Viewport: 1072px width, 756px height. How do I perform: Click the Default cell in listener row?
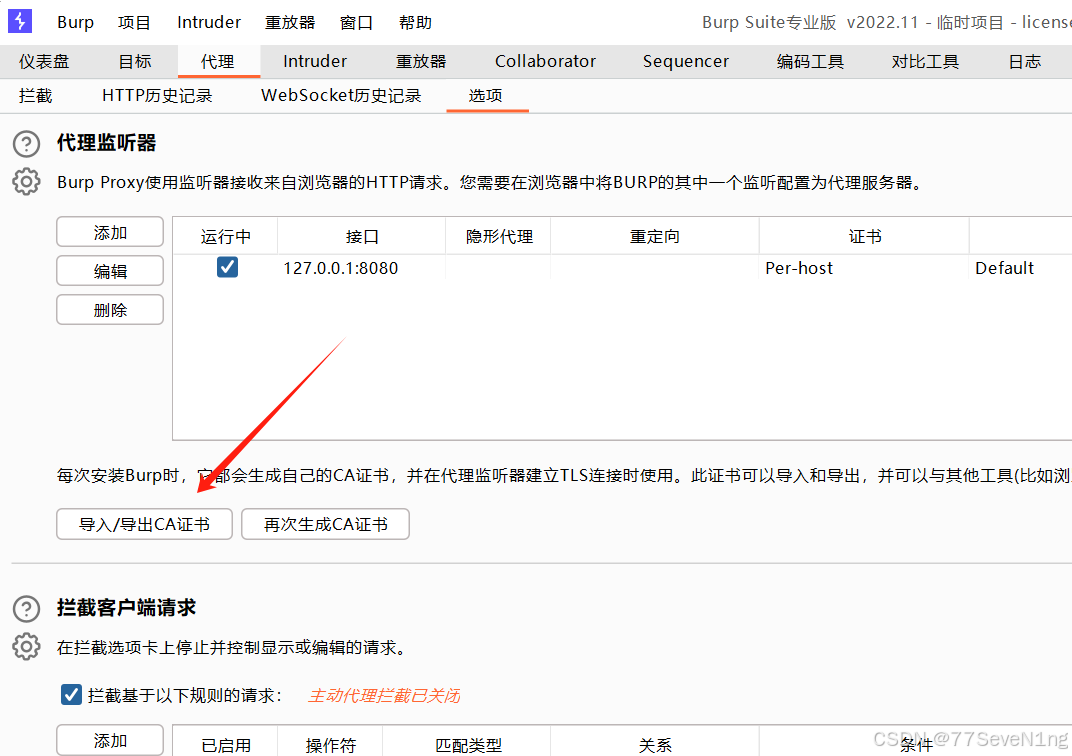[1020, 268]
